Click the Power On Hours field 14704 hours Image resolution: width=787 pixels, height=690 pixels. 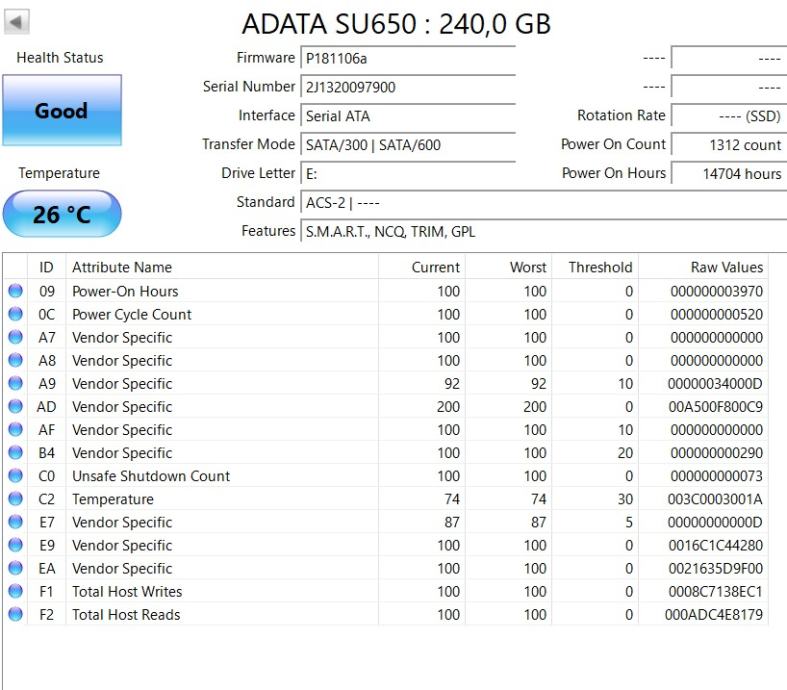pyautogui.click(x=729, y=174)
